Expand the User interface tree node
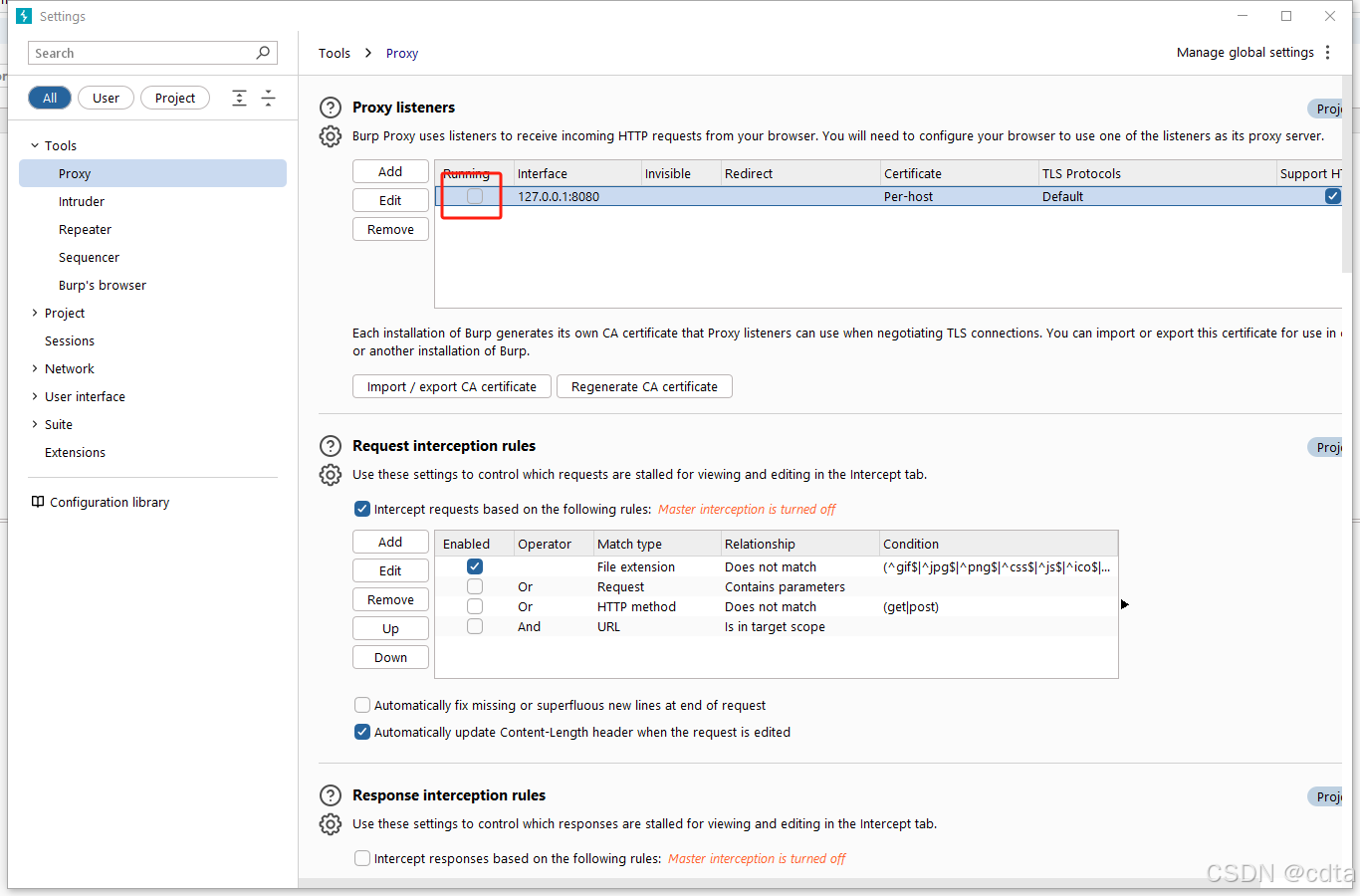The width and height of the screenshot is (1360, 896). 35,396
